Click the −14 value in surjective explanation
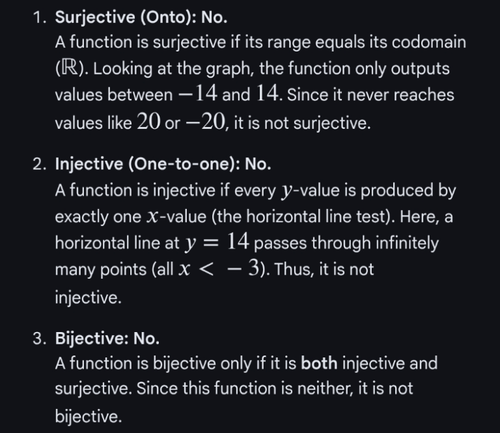This screenshot has height=433, width=500. (x=198, y=93)
